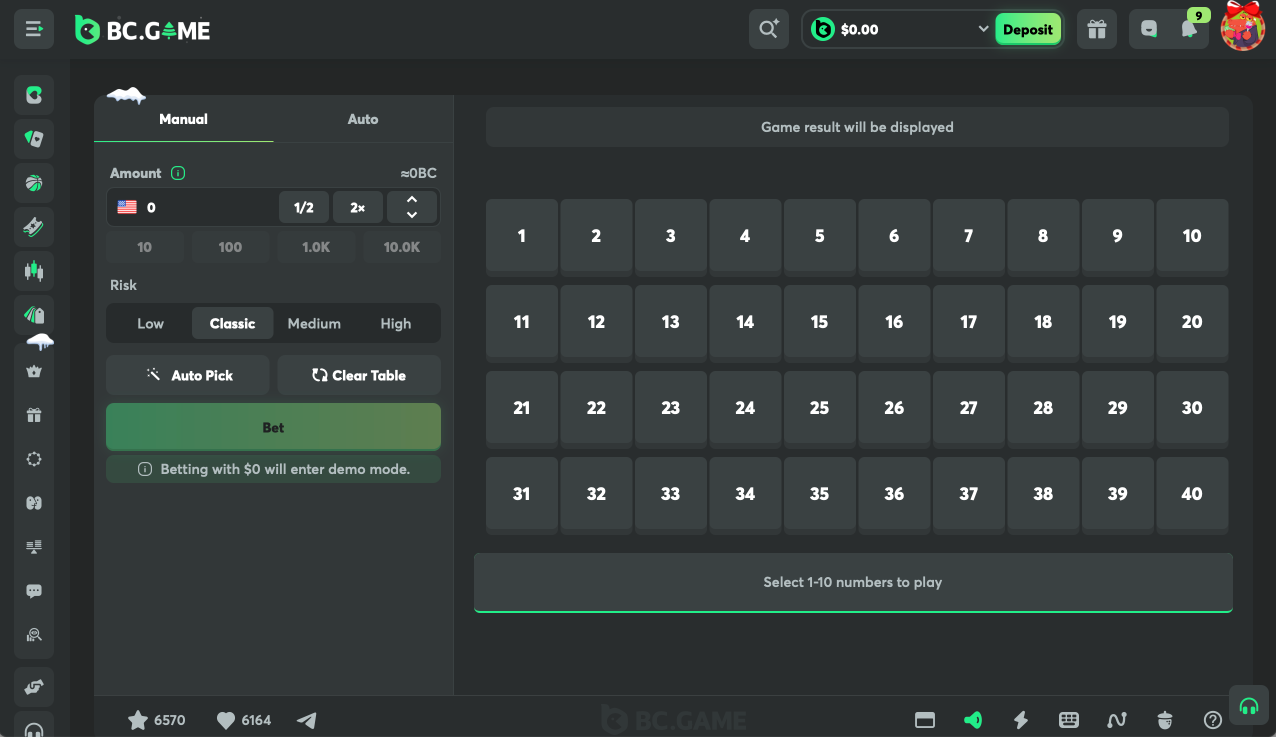Open casino playing cards sidebar icon

click(34, 139)
